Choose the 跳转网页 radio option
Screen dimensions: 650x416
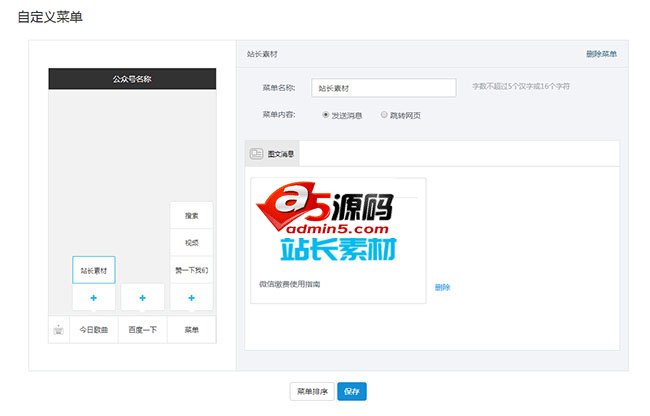pos(384,115)
